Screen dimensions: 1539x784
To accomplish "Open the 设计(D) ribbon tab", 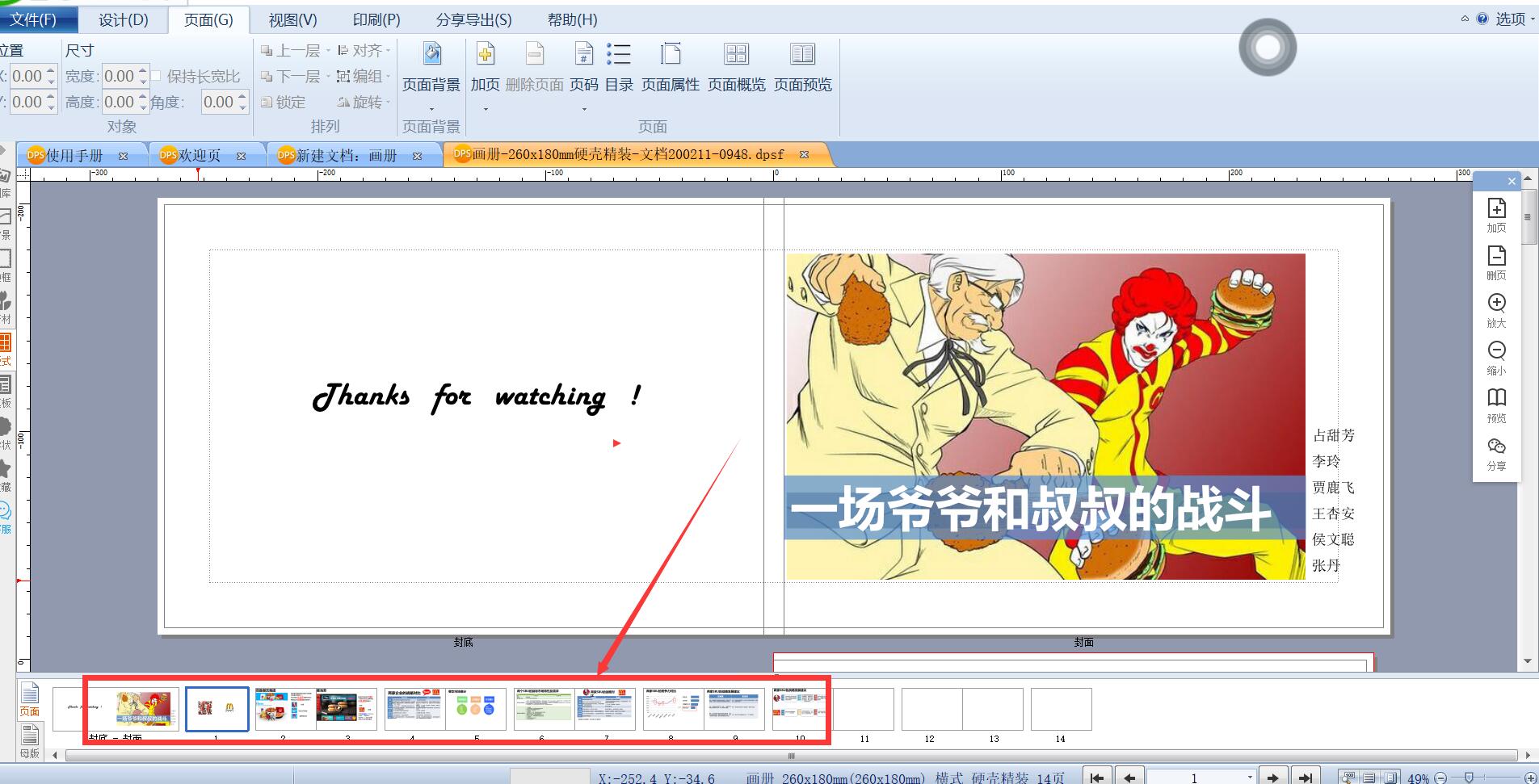I will click(124, 19).
